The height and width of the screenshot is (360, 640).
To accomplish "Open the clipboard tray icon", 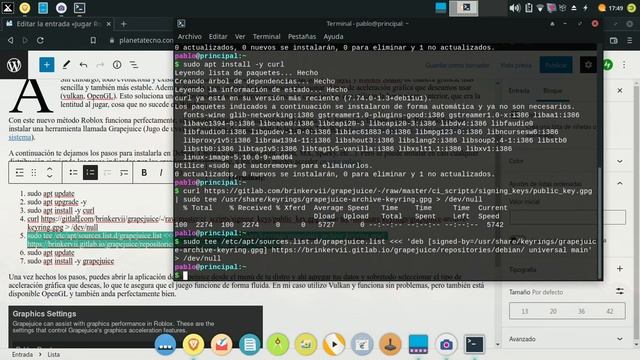I will pyautogui.click(x=529, y=8).
